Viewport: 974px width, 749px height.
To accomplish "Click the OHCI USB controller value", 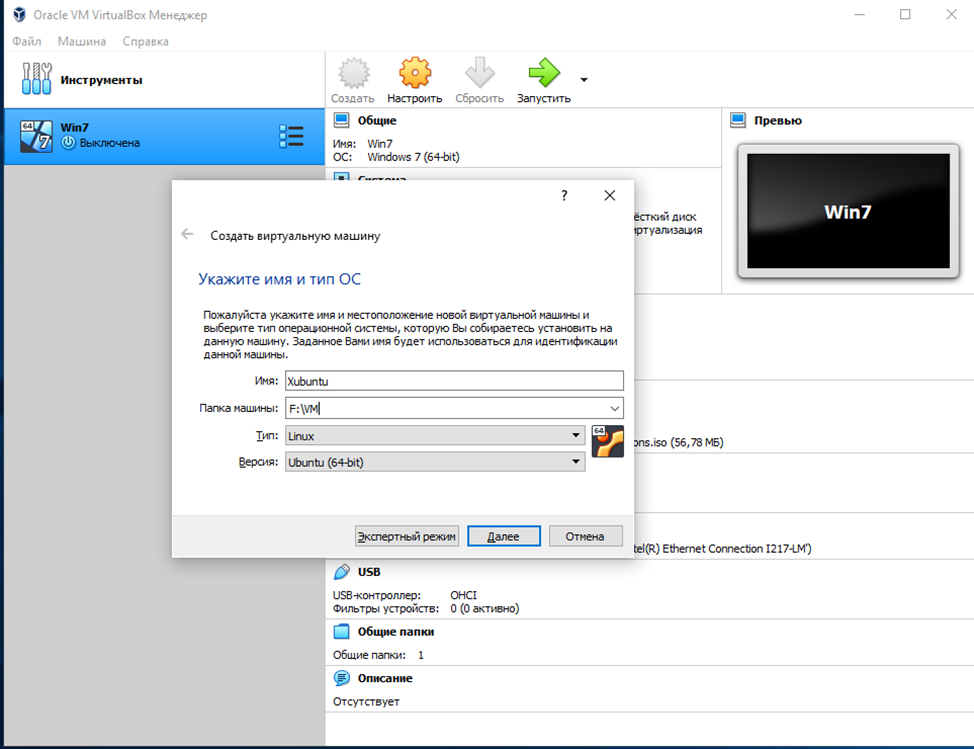I will [463, 595].
